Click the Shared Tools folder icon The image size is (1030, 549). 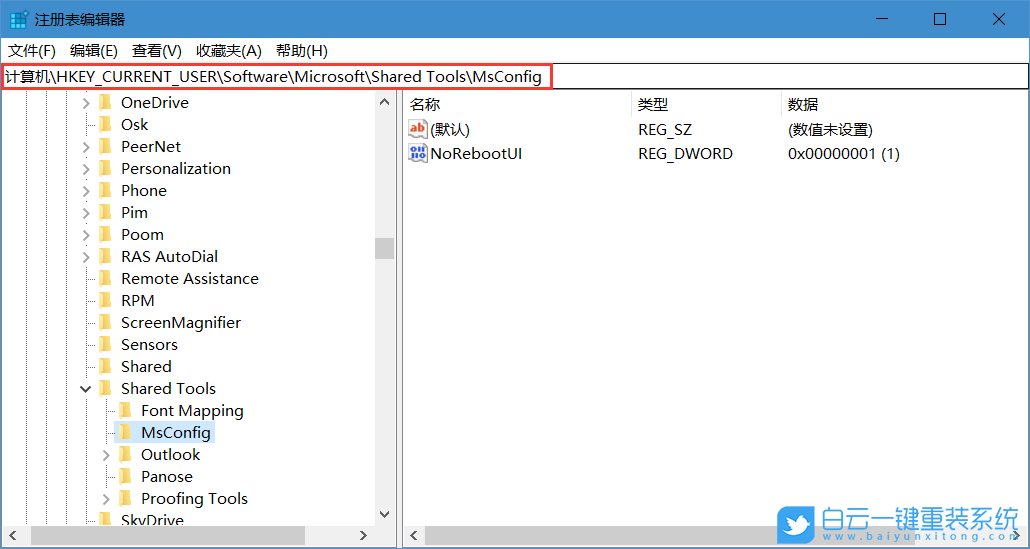click(105, 389)
